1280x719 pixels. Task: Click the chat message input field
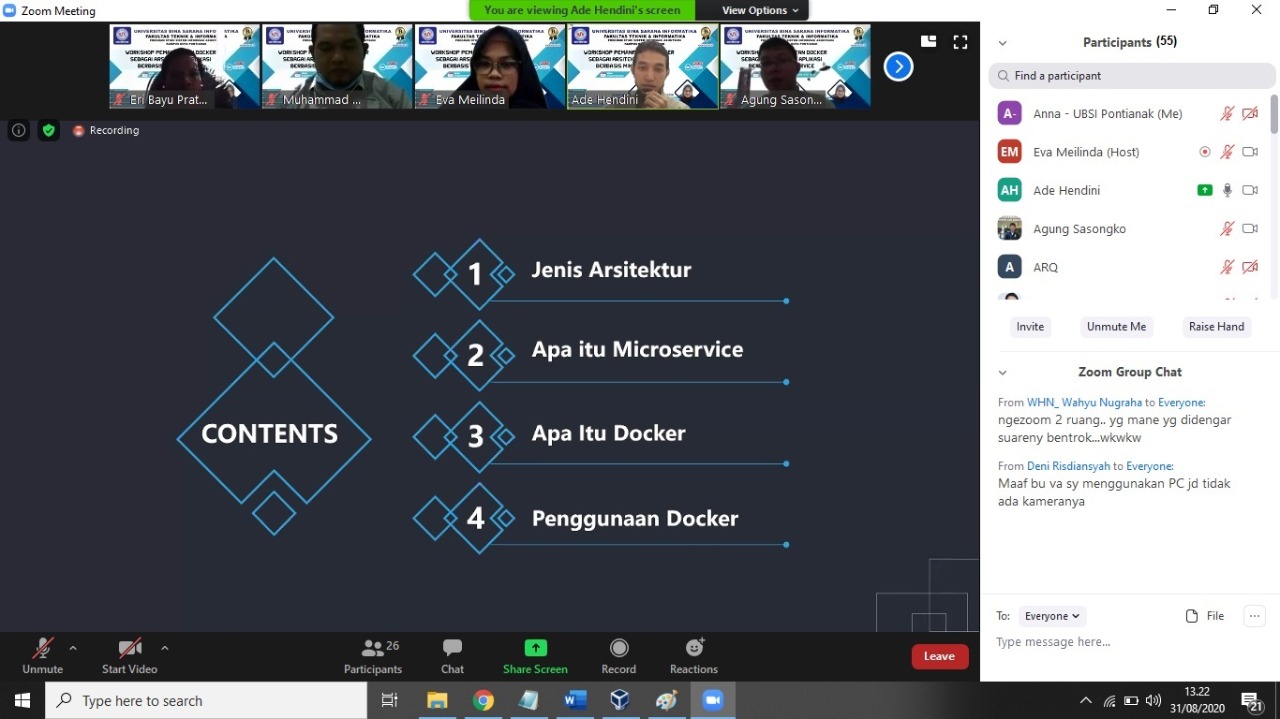pos(1120,642)
